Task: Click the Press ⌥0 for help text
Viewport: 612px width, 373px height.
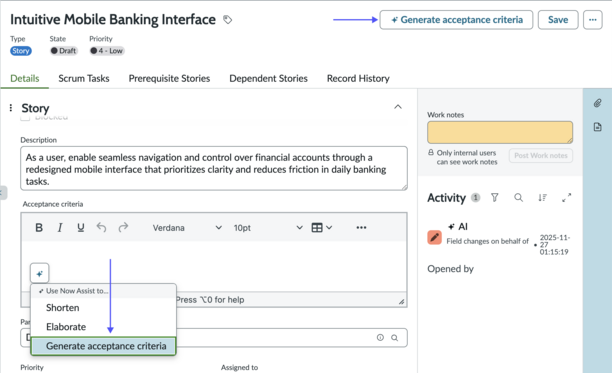Action: point(210,300)
